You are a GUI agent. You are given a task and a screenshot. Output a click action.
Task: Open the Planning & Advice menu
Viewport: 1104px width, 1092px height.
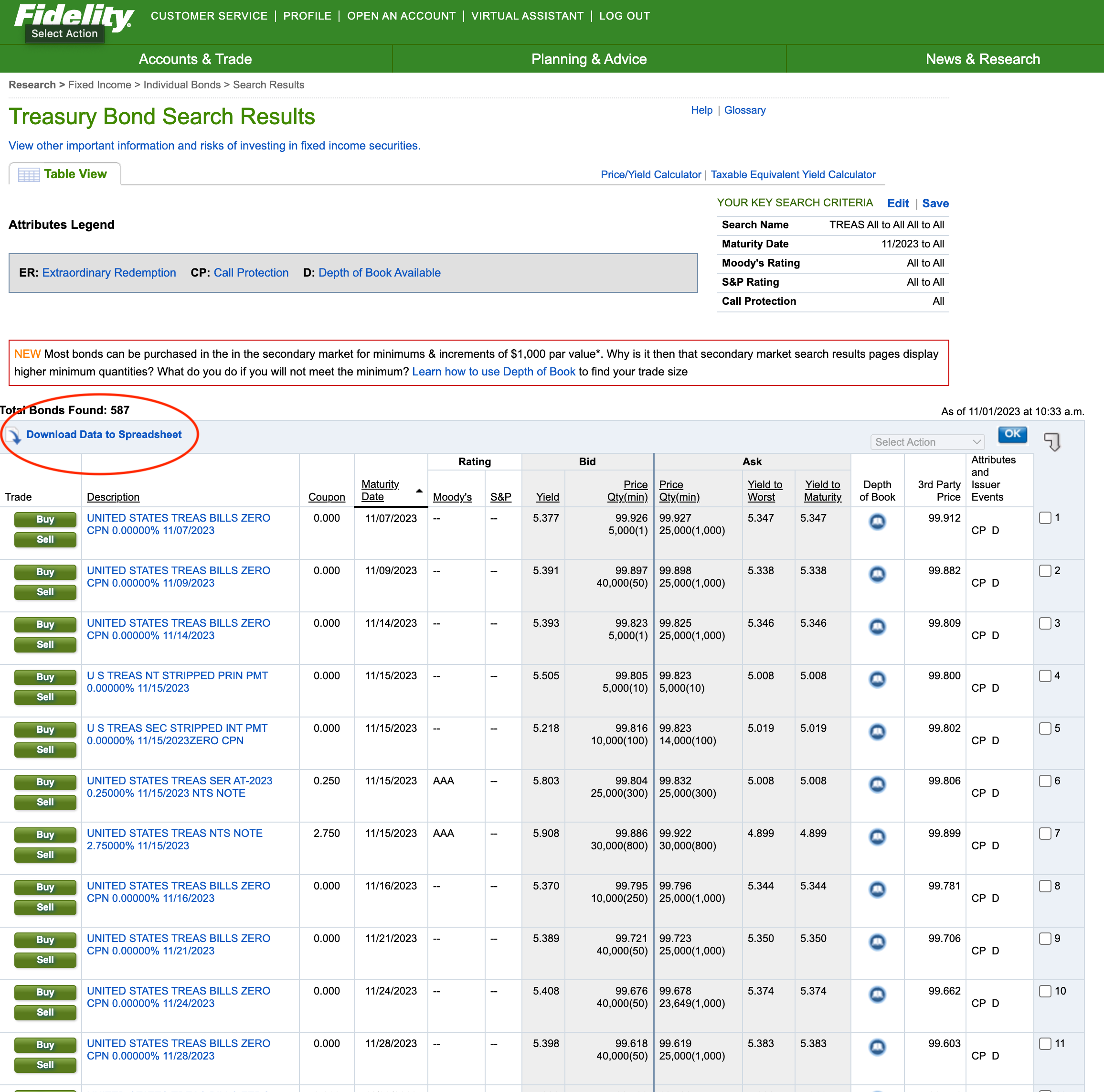[589, 59]
